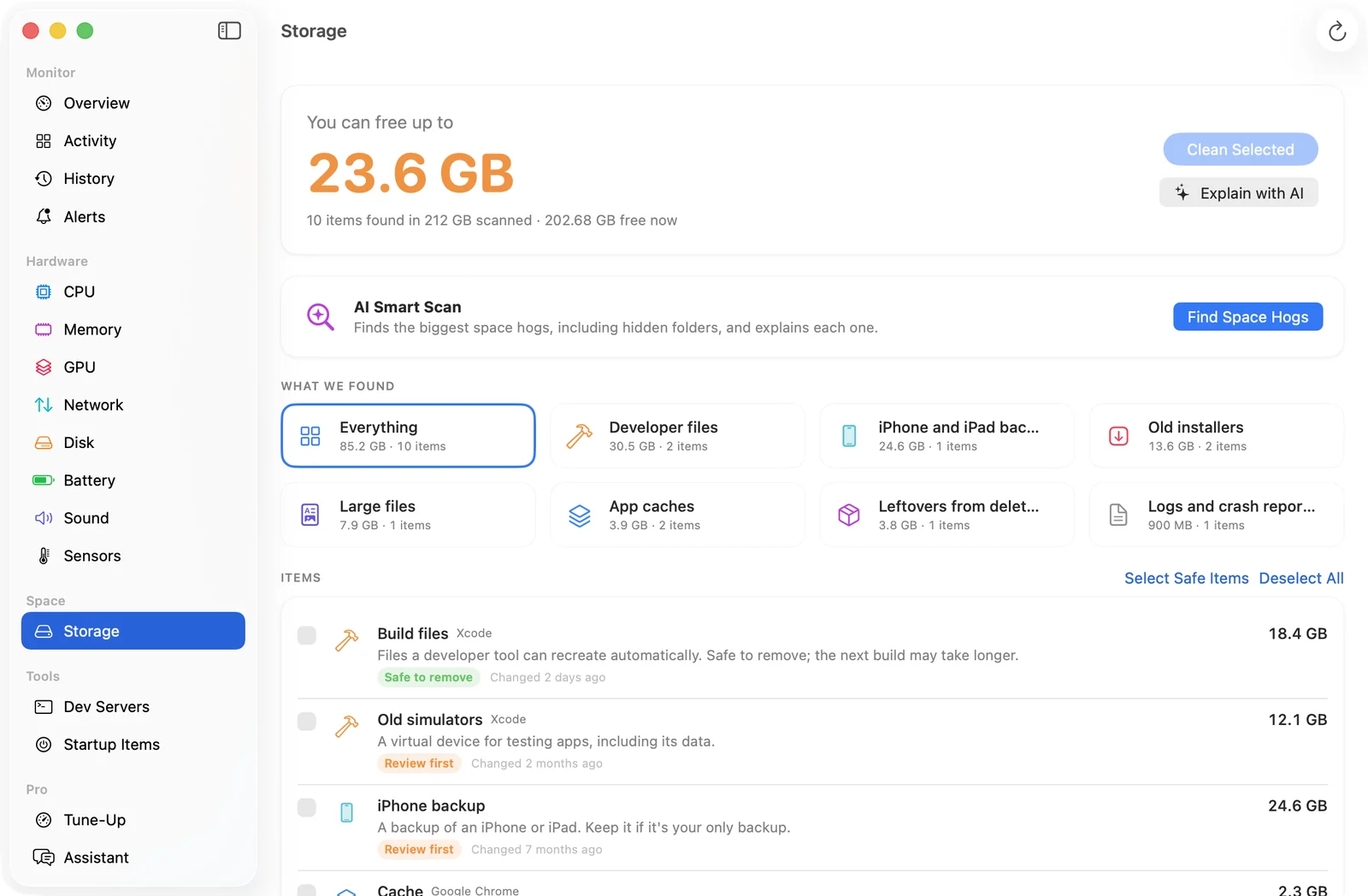Click the Assistant chat icon
Viewport: 1368px width, 896px height.
pos(44,858)
